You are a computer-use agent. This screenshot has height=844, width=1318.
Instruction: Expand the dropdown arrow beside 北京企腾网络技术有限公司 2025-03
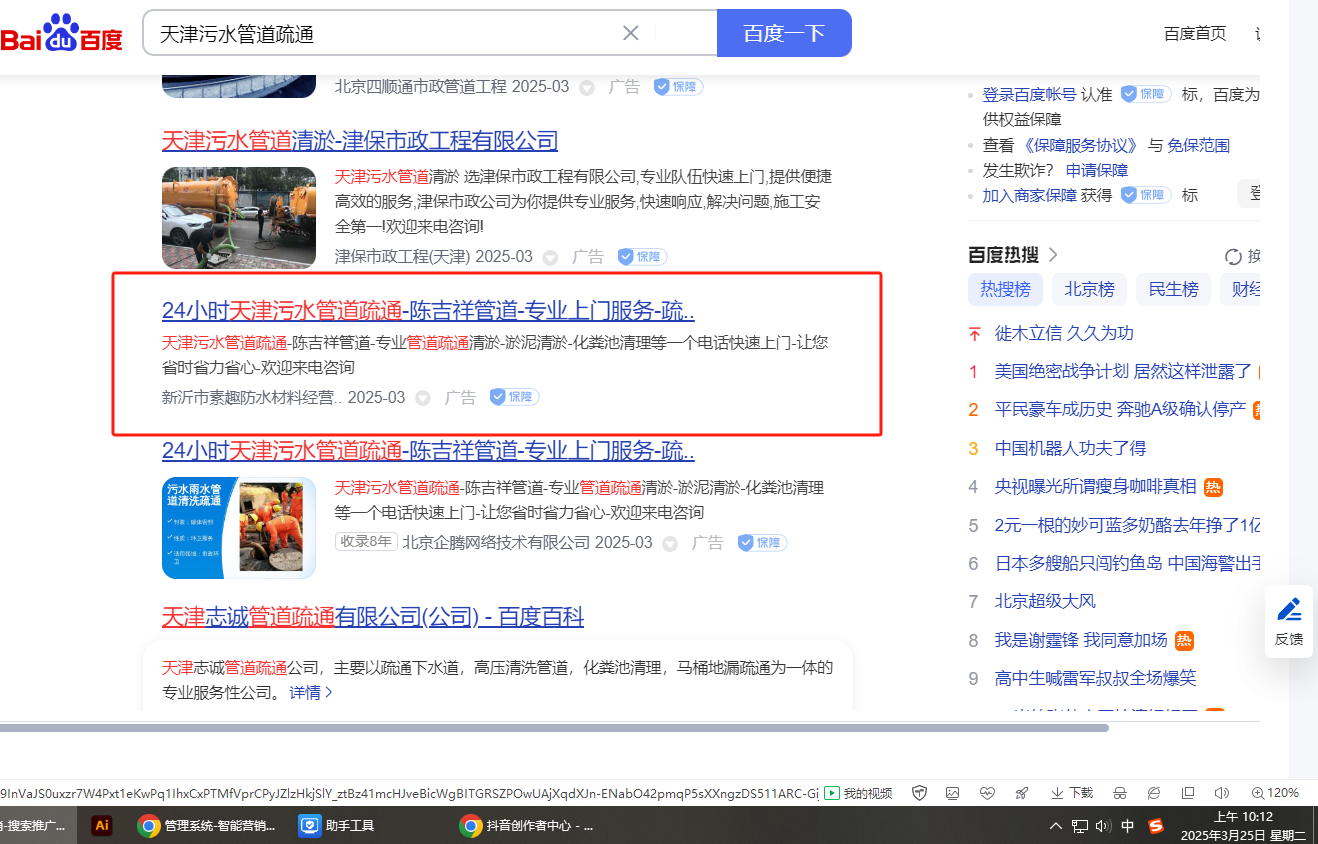pyautogui.click(x=670, y=544)
